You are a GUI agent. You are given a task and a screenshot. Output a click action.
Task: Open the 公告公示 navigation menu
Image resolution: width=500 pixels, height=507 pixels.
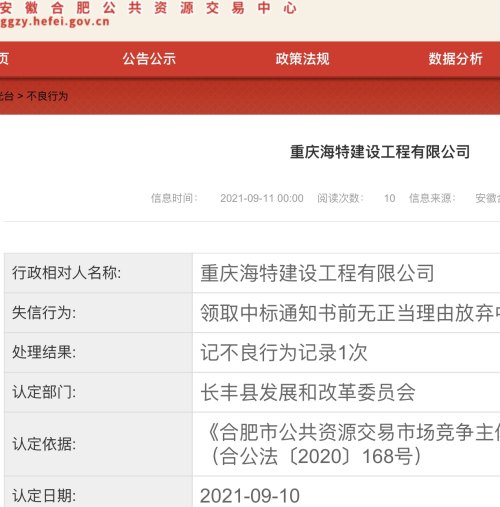click(x=149, y=59)
